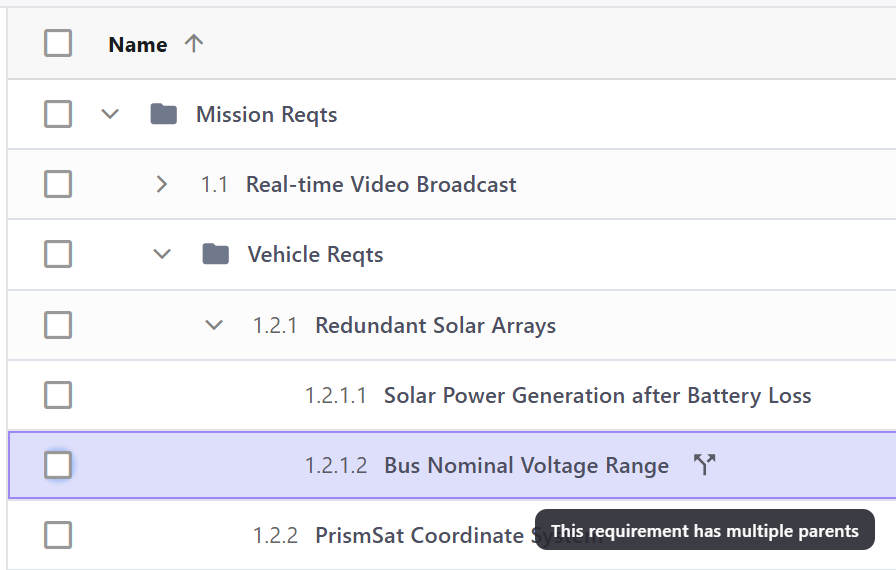896x570 pixels.
Task: Check the box for Mission Reqts row
Action: pos(58,114)
